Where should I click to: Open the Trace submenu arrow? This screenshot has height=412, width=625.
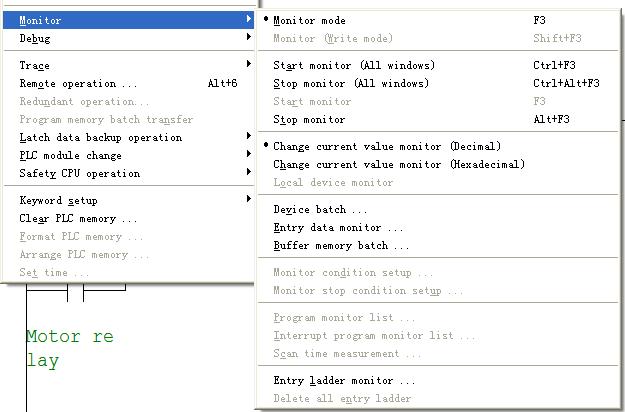pos(249,66)
